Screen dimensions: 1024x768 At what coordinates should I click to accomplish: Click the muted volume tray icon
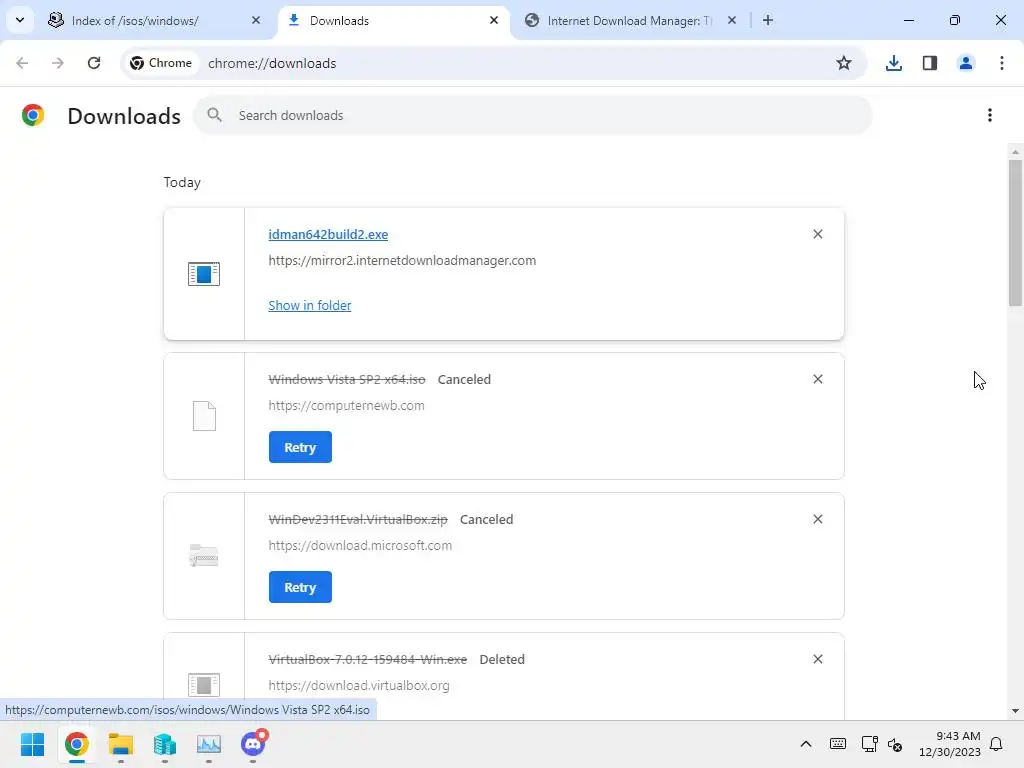pos(895,744)
